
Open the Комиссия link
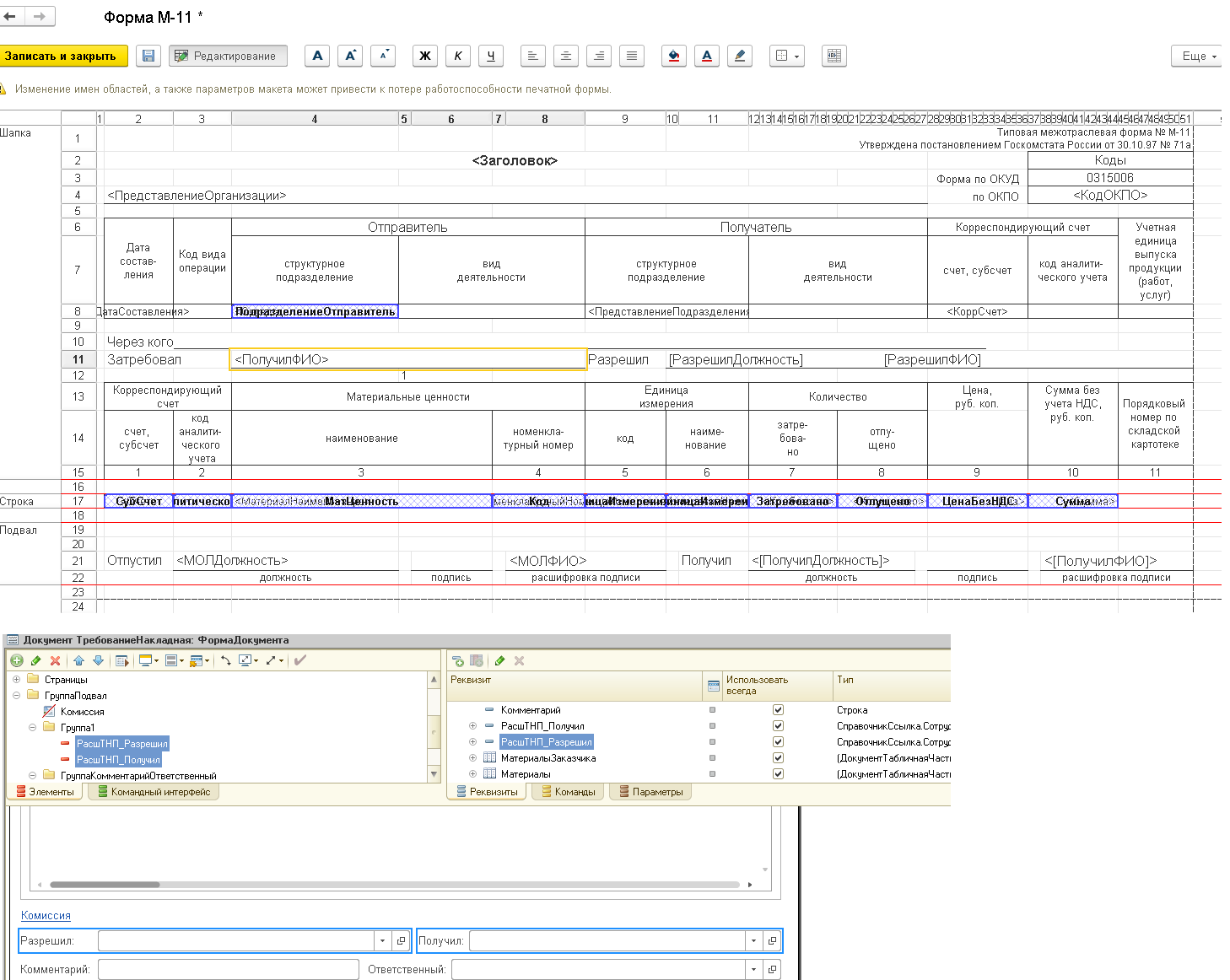(46, 916)
